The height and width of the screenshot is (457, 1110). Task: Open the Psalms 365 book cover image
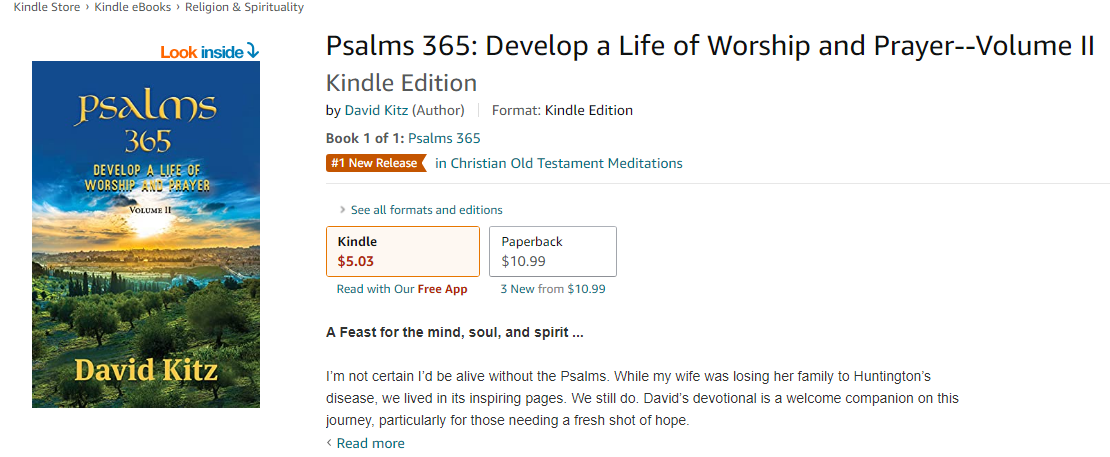[x=146, y=234]
